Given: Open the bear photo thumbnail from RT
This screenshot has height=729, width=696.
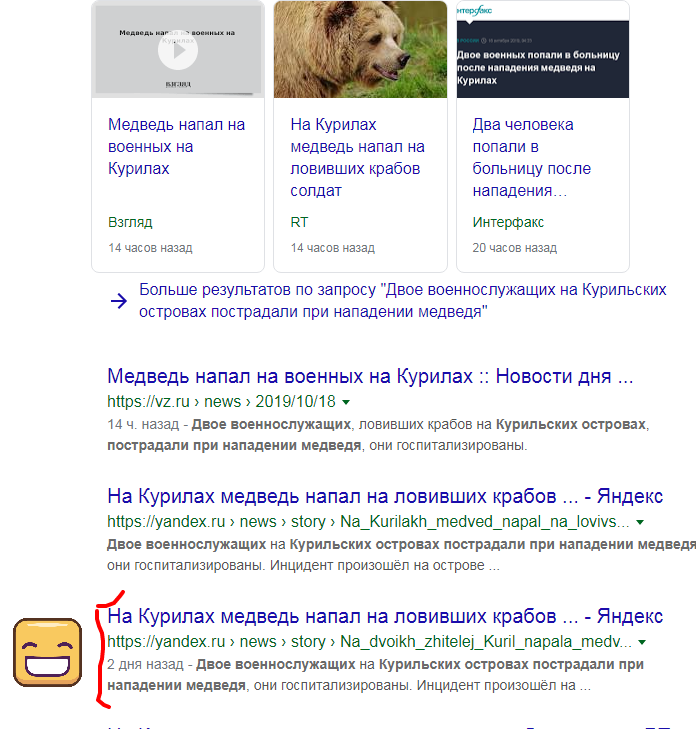Looking at the screenshot, I should pos(360,49).
